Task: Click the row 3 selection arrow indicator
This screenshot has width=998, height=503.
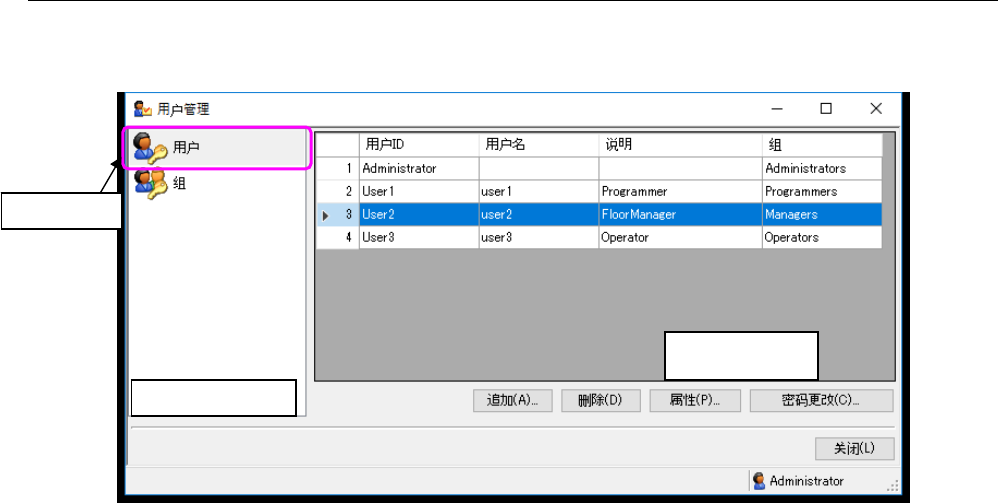Action: tap(326, 216)
